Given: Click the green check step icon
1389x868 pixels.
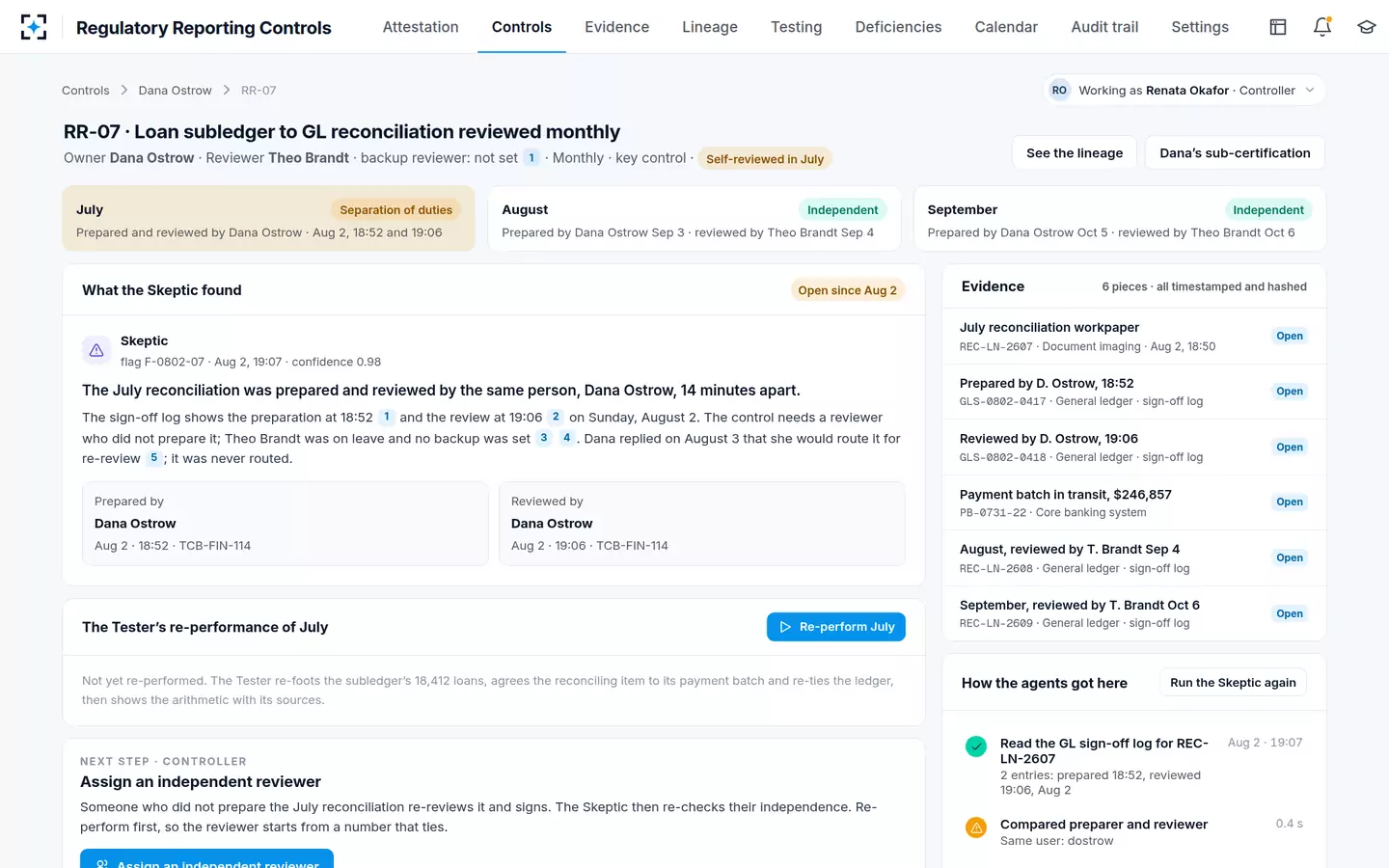Looking at the screenshot, I should click(976, 746).
